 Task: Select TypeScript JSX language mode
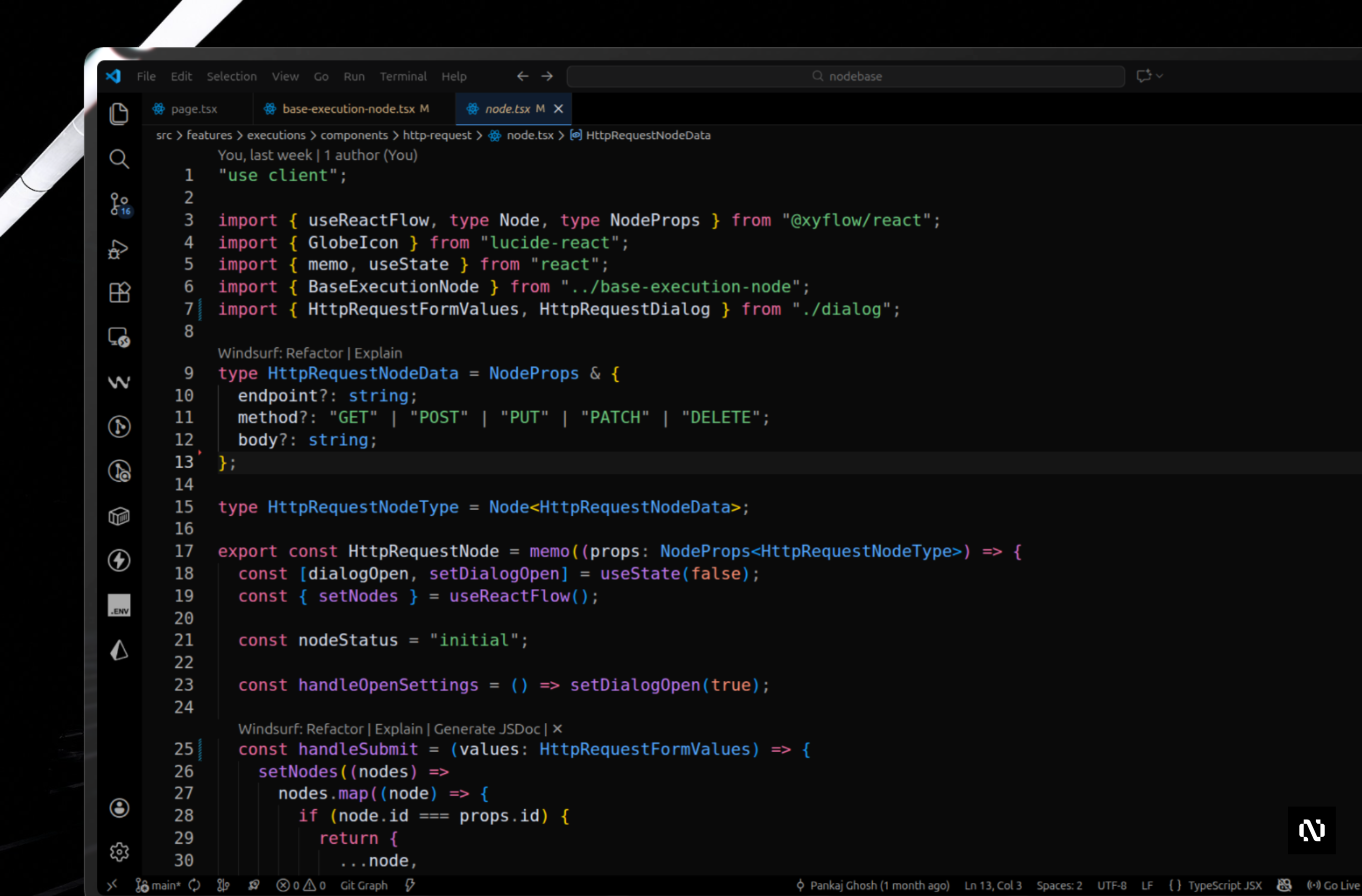click(1224, 885)
